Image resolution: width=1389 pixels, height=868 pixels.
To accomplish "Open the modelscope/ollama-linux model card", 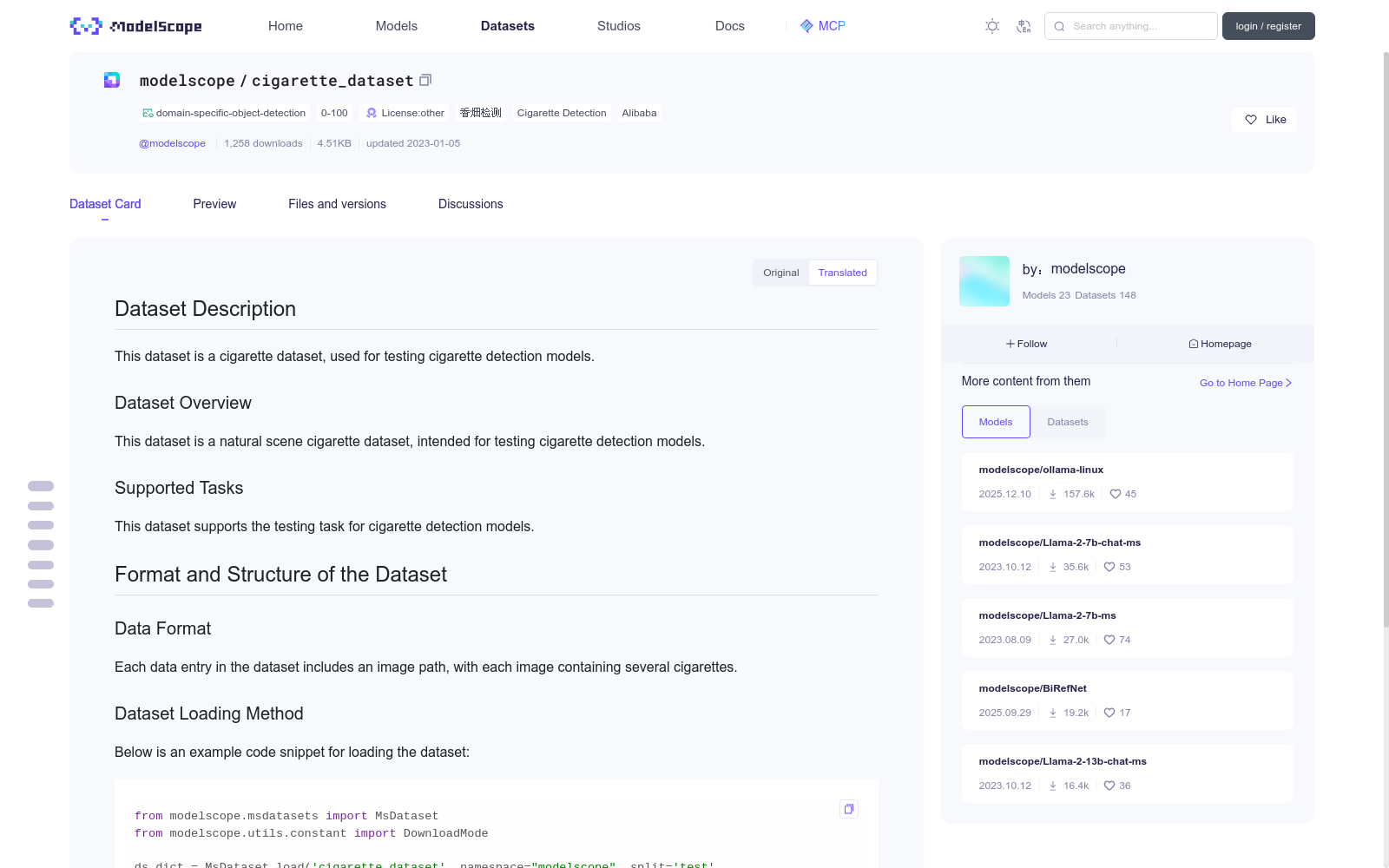I will [1127, 482].
